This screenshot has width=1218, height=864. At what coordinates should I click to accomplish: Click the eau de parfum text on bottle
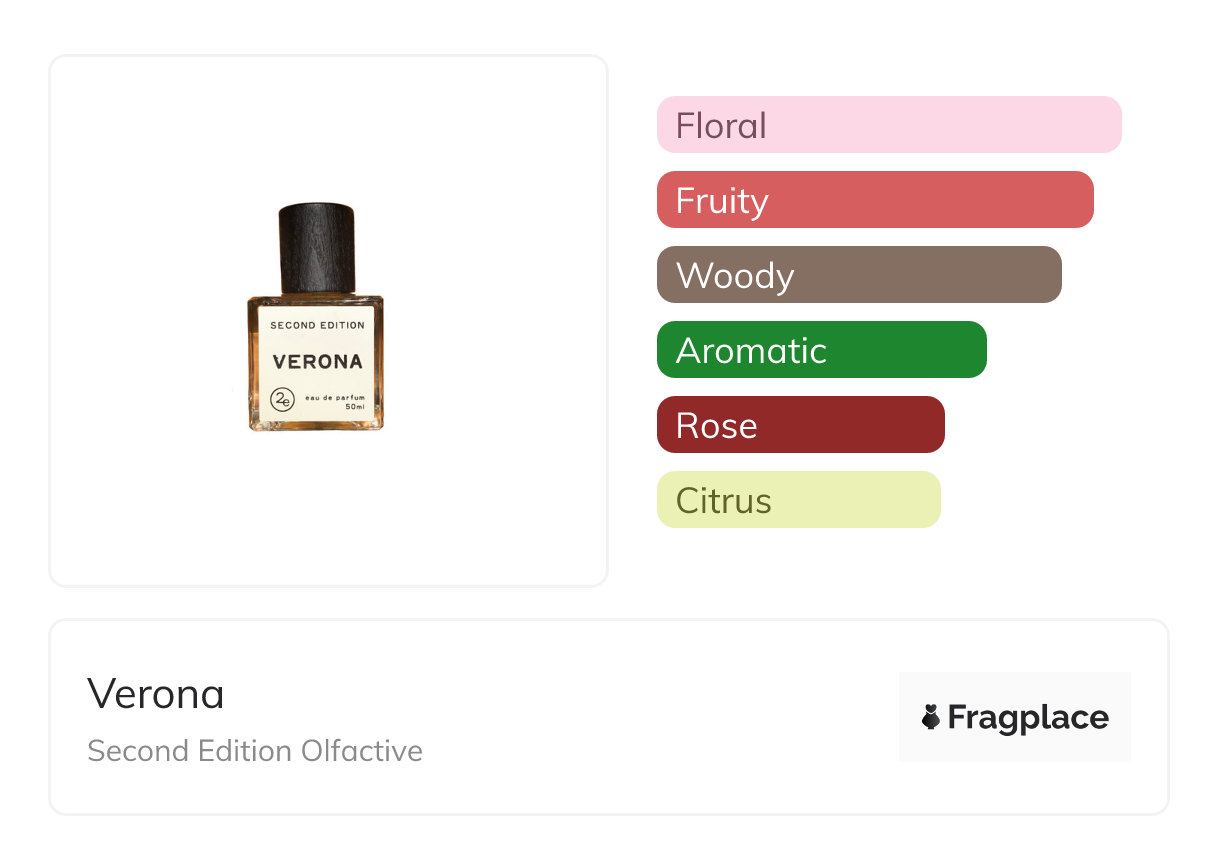pyautogui.click(x=335, y=398)
